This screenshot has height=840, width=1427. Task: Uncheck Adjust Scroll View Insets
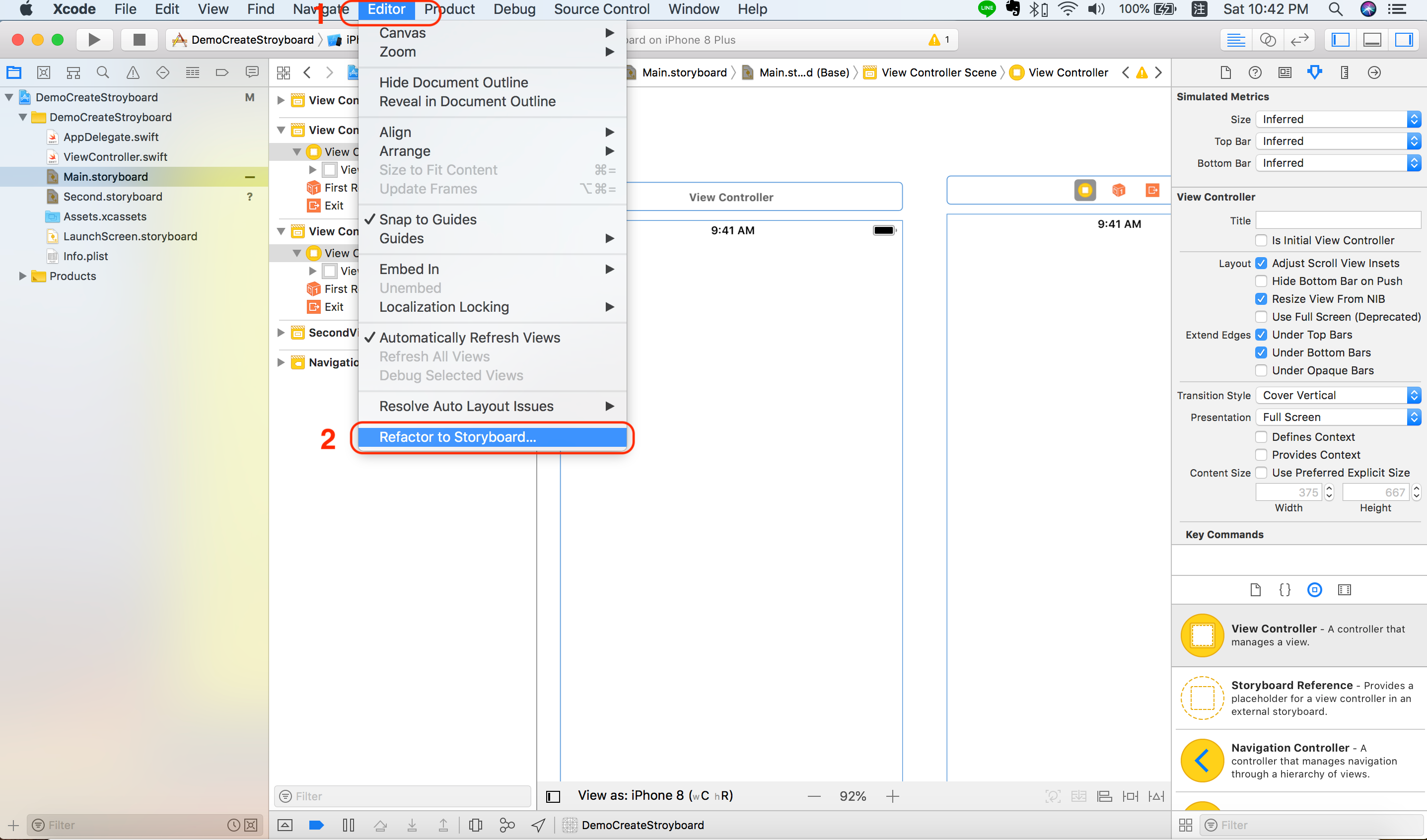click(x=1261, y=263)
